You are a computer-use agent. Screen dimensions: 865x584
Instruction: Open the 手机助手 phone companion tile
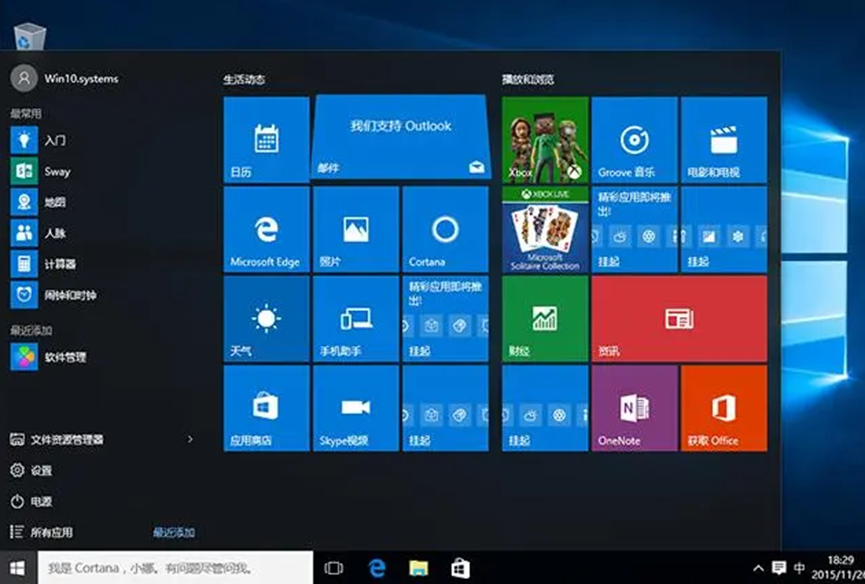356,319
